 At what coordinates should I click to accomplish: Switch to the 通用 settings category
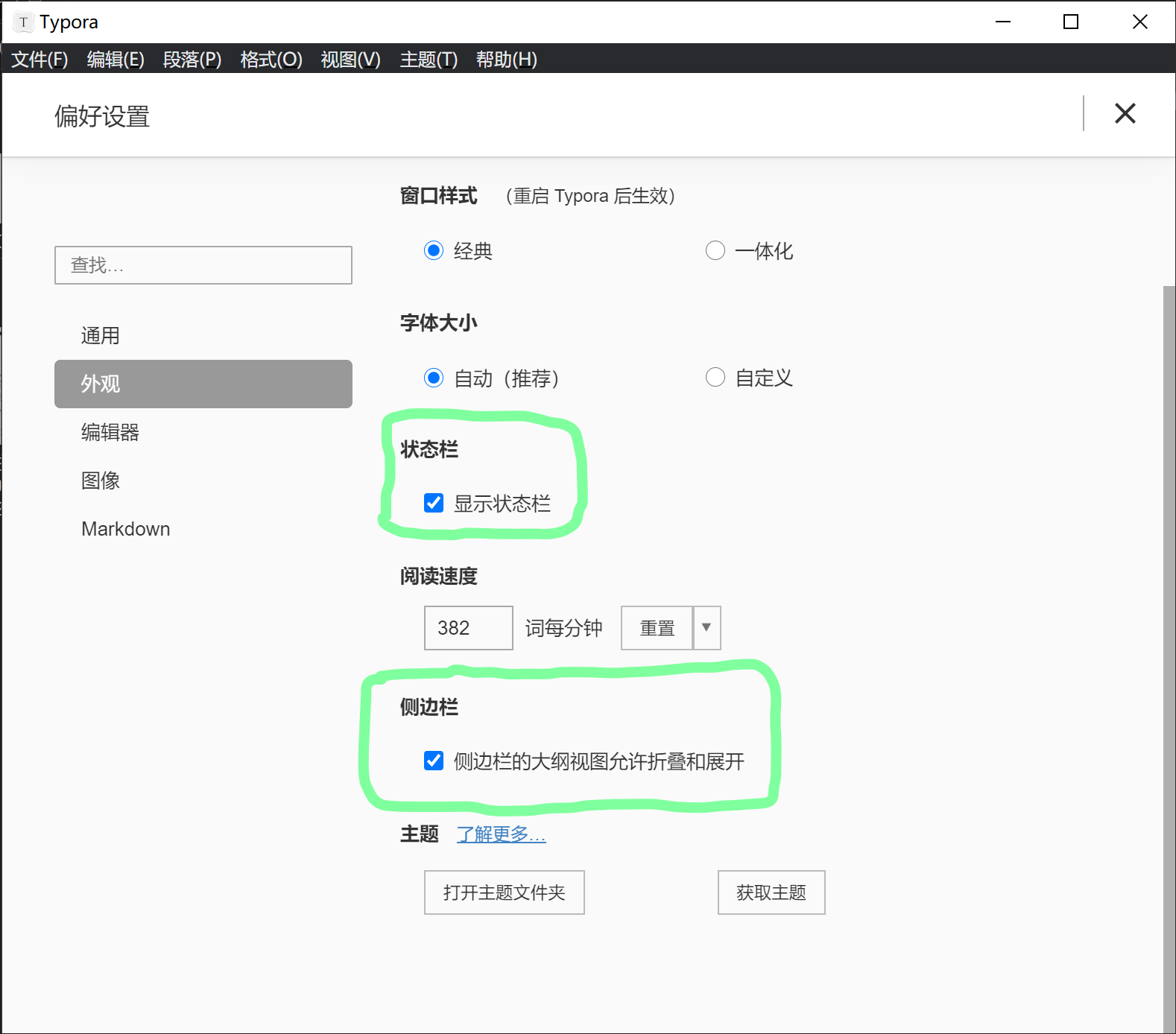[203, 335]
